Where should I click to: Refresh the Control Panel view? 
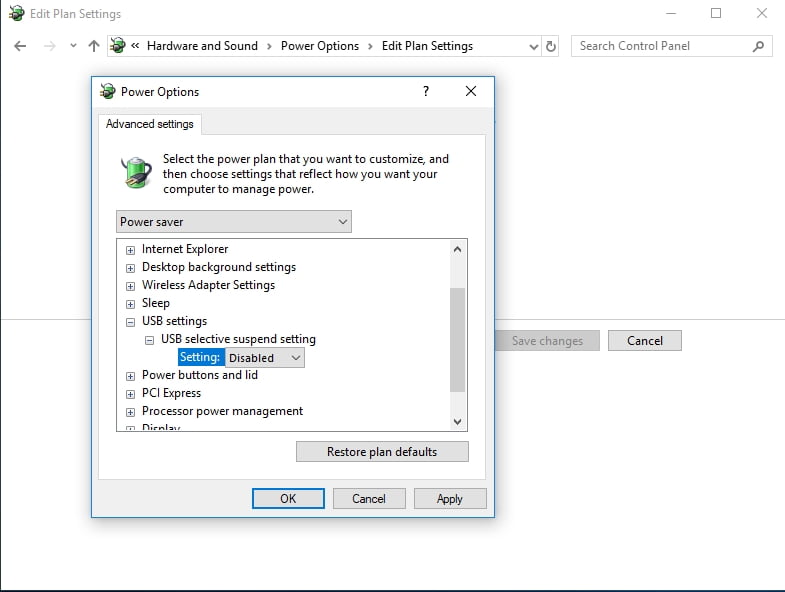click(x=551, y=46)
